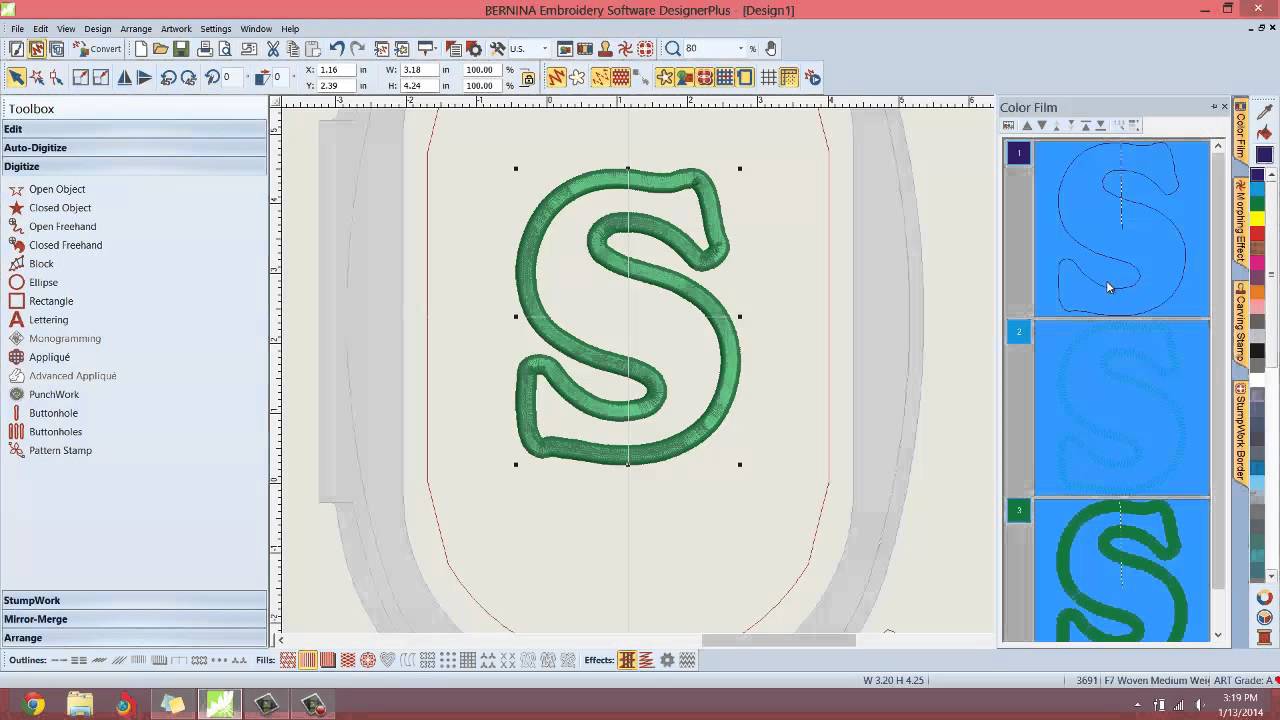
Task: Open the zoom level dropdown
Action: click(x=741, y=49)
